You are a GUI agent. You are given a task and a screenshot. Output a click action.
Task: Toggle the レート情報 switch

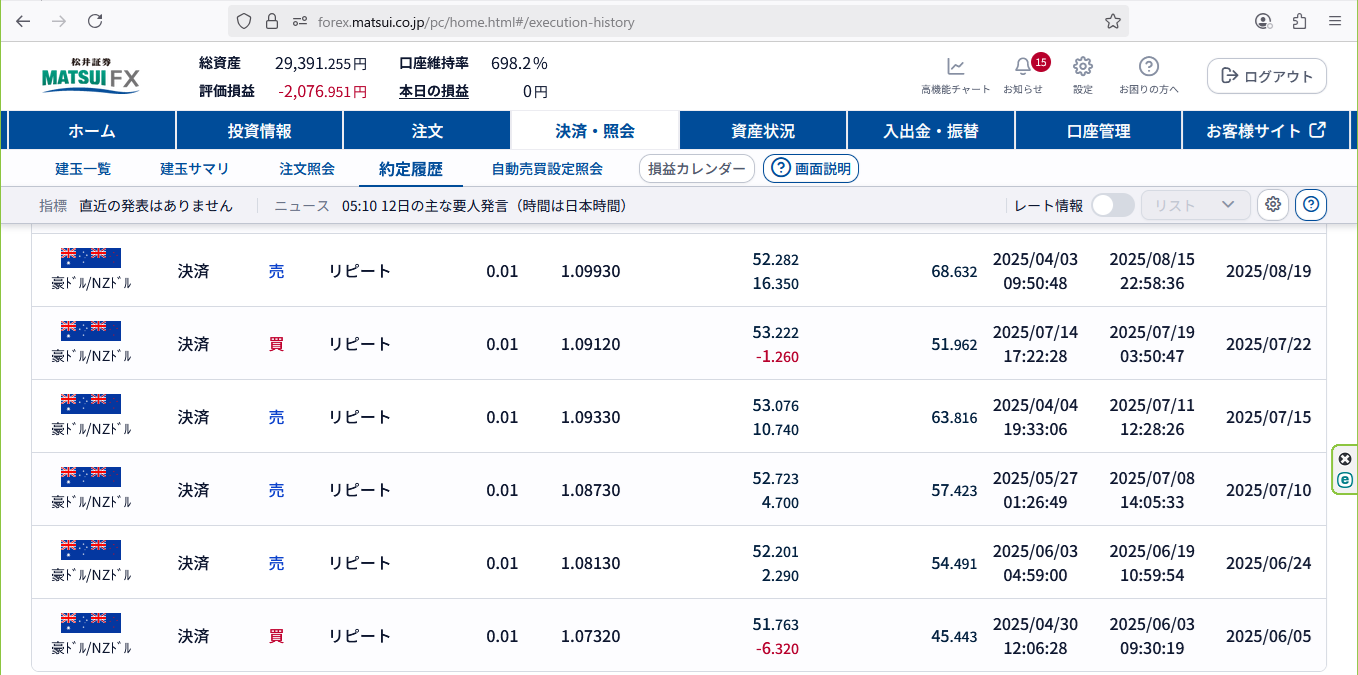[x=1112, y=205]
